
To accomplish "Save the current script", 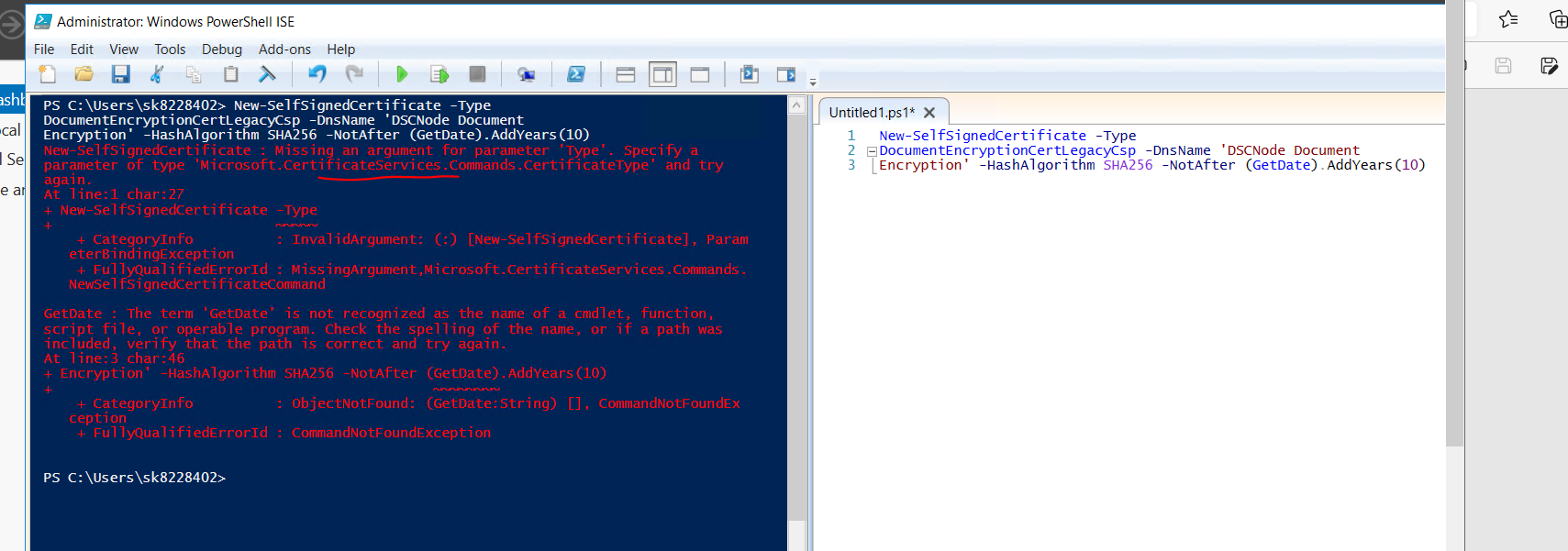I will click(120, 74).
